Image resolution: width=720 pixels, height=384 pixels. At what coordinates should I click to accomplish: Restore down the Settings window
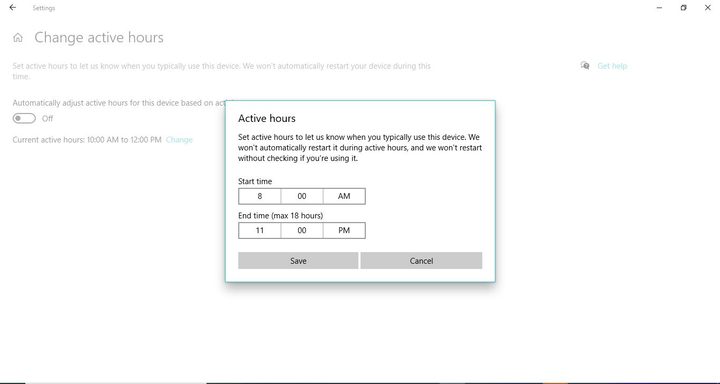[683, 8]
